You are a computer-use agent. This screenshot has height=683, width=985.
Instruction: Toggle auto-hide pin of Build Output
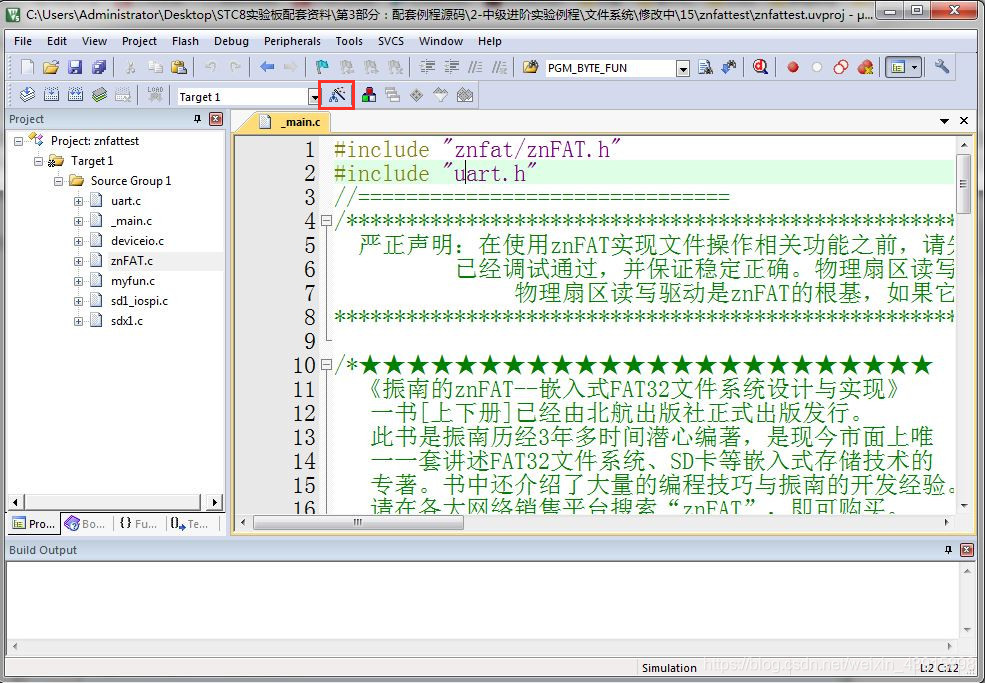(949, 550)
